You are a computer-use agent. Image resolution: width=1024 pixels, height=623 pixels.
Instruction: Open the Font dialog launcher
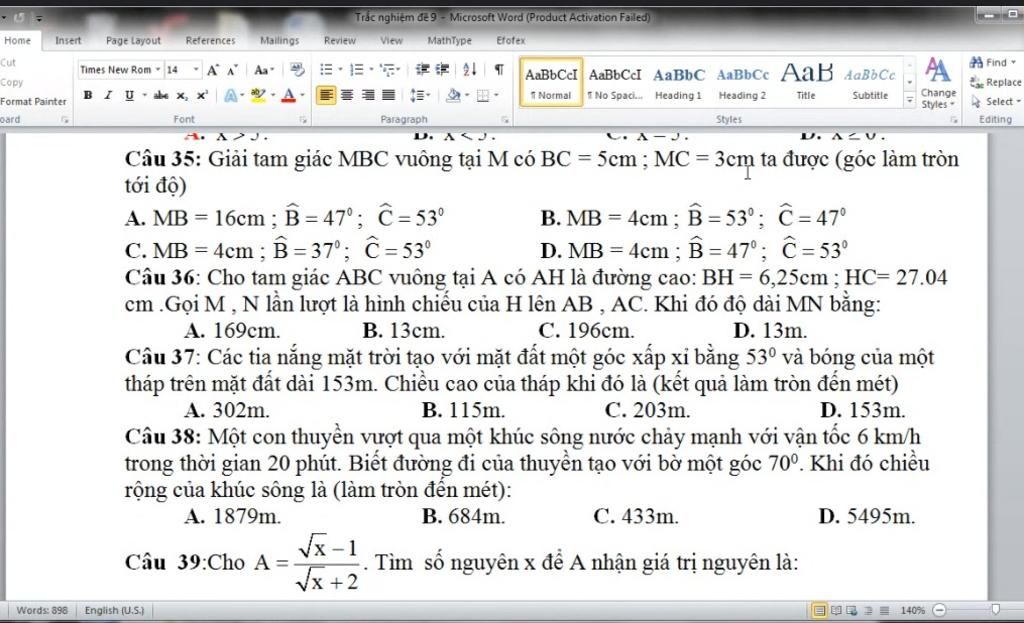303,120
